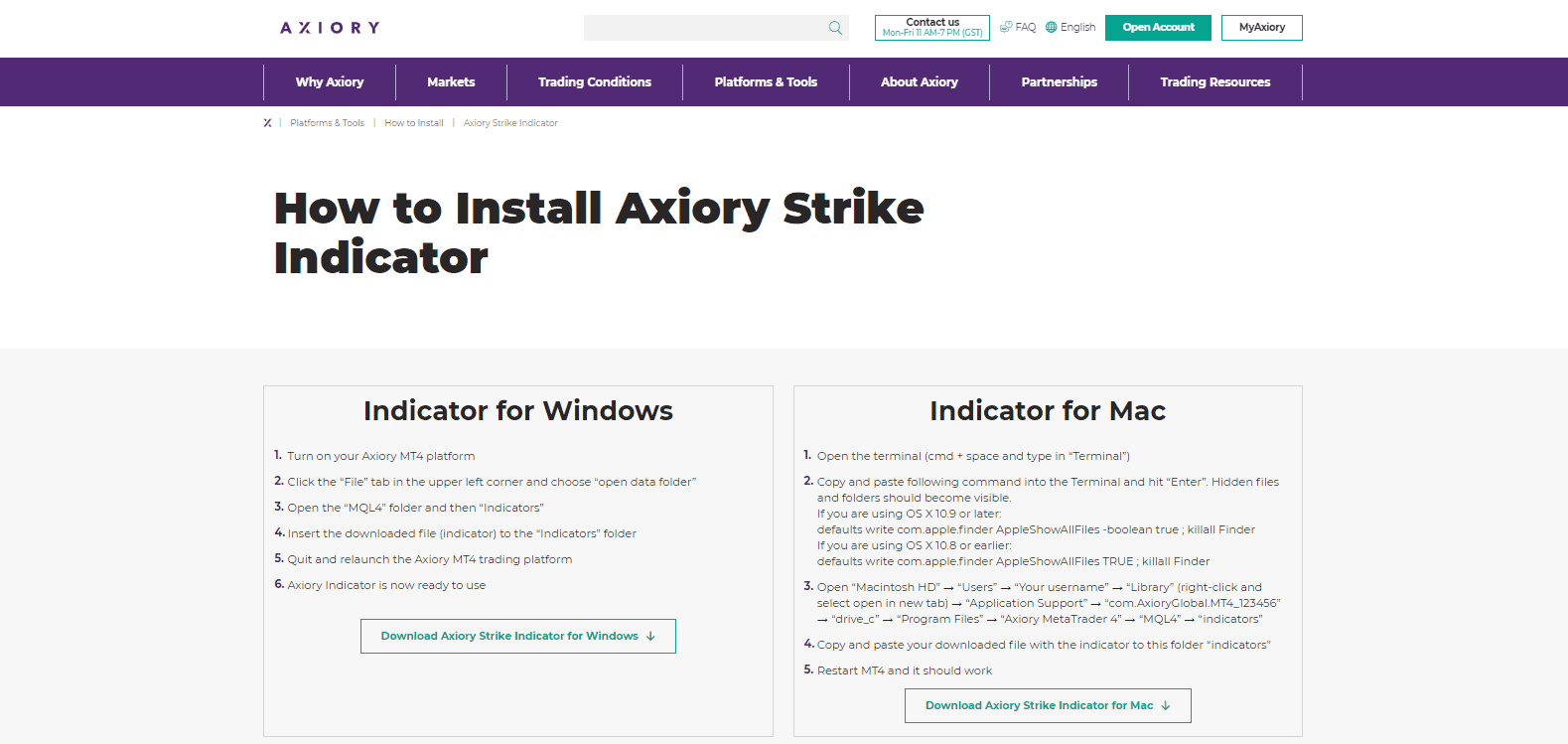This screenshot has height=744, width=1568.
Task: Download Axiory Strike Indicator for Mac
Action: click(1048, 706)
